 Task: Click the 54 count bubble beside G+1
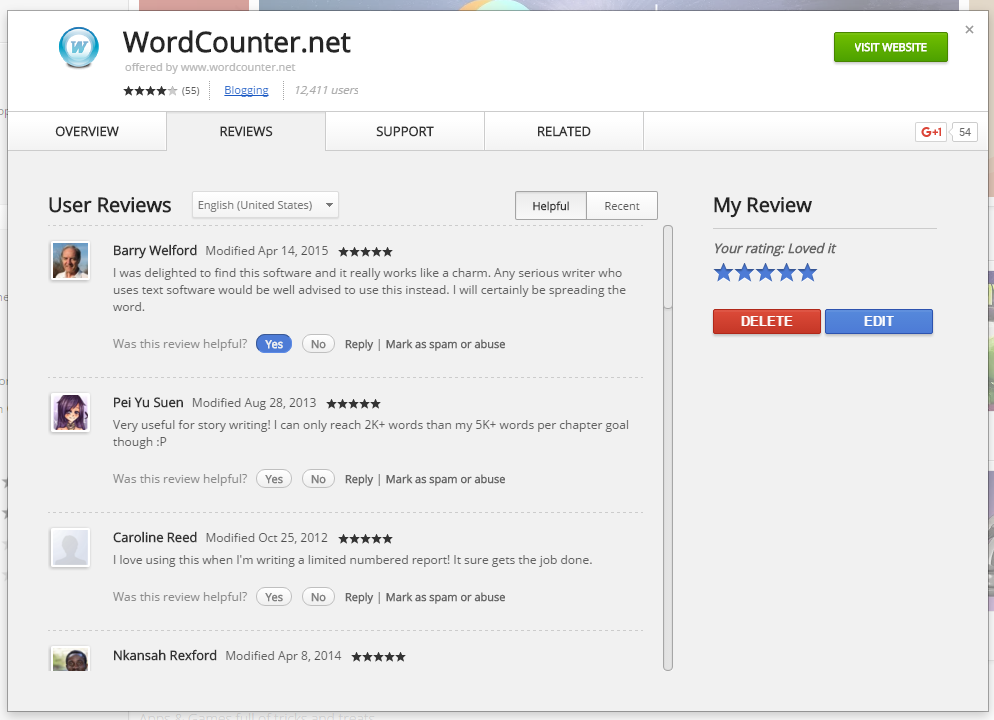(x=965, y=132)
